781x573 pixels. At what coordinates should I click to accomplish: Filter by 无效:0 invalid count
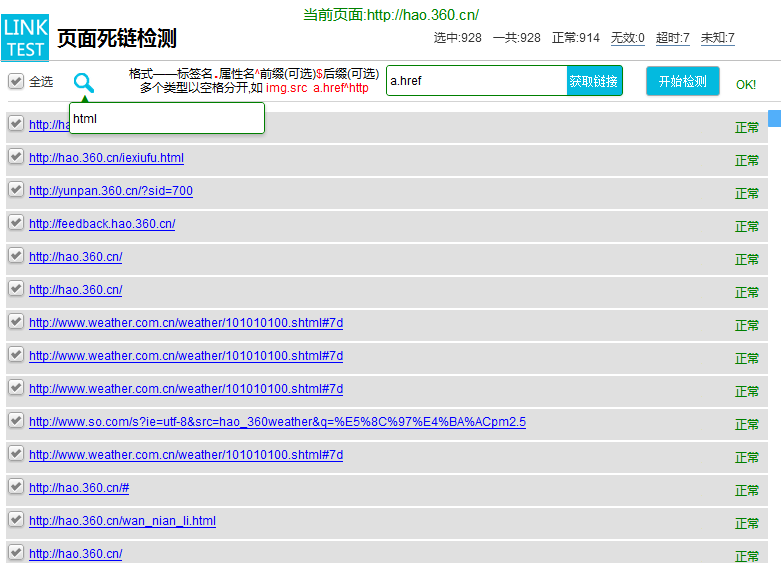pos(627,38)
